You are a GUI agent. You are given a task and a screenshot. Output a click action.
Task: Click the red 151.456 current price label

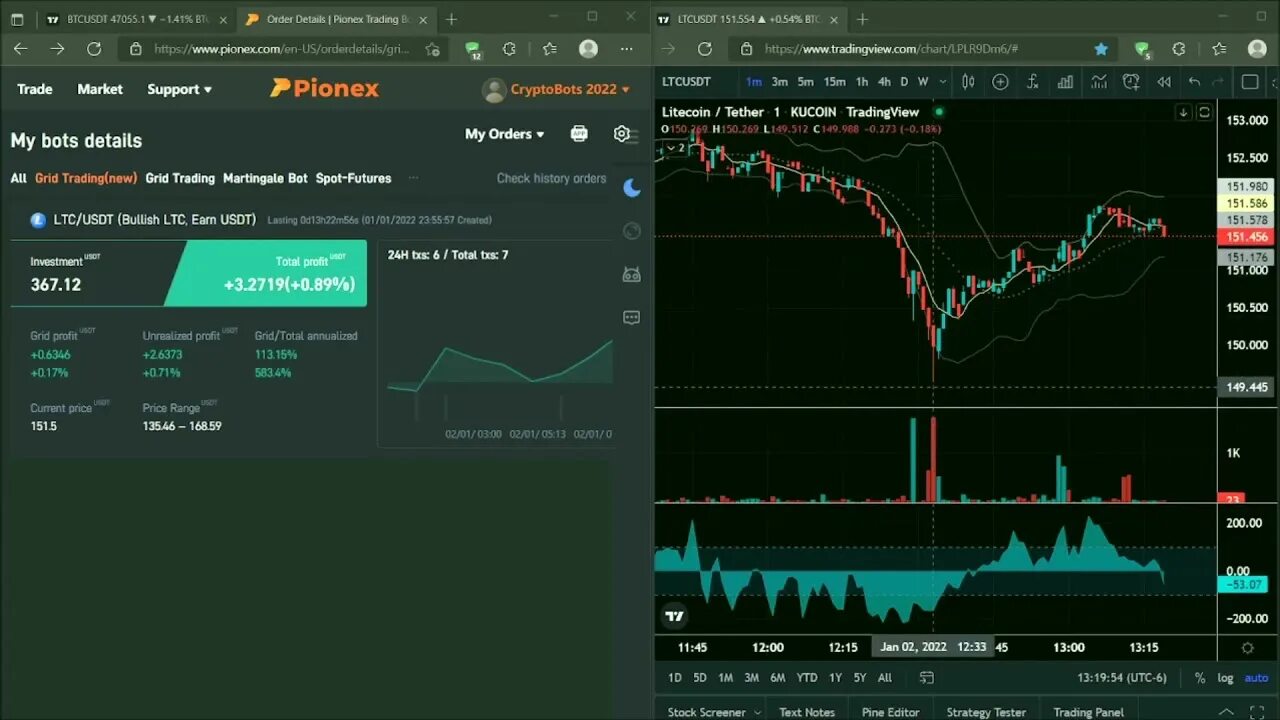[x=1245, y=237]
